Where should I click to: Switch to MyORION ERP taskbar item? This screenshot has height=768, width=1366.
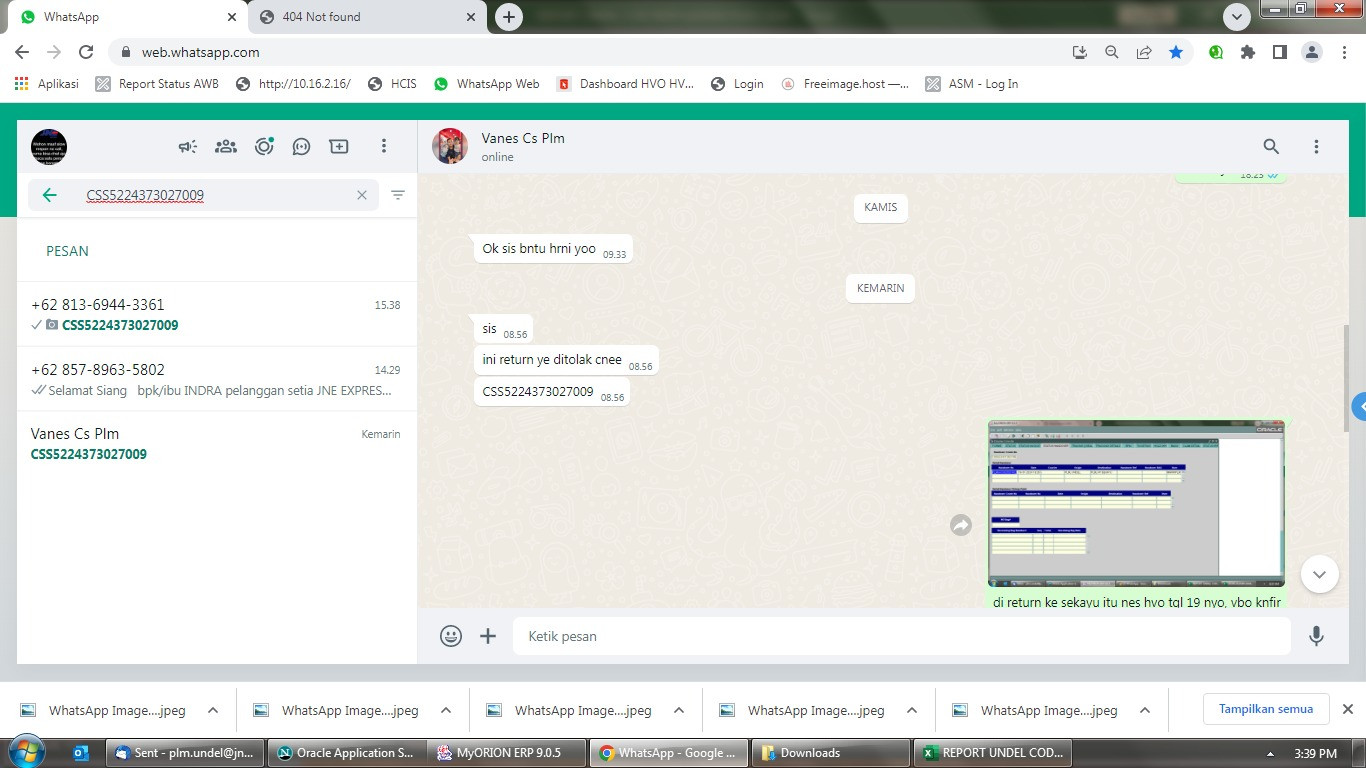507,753
